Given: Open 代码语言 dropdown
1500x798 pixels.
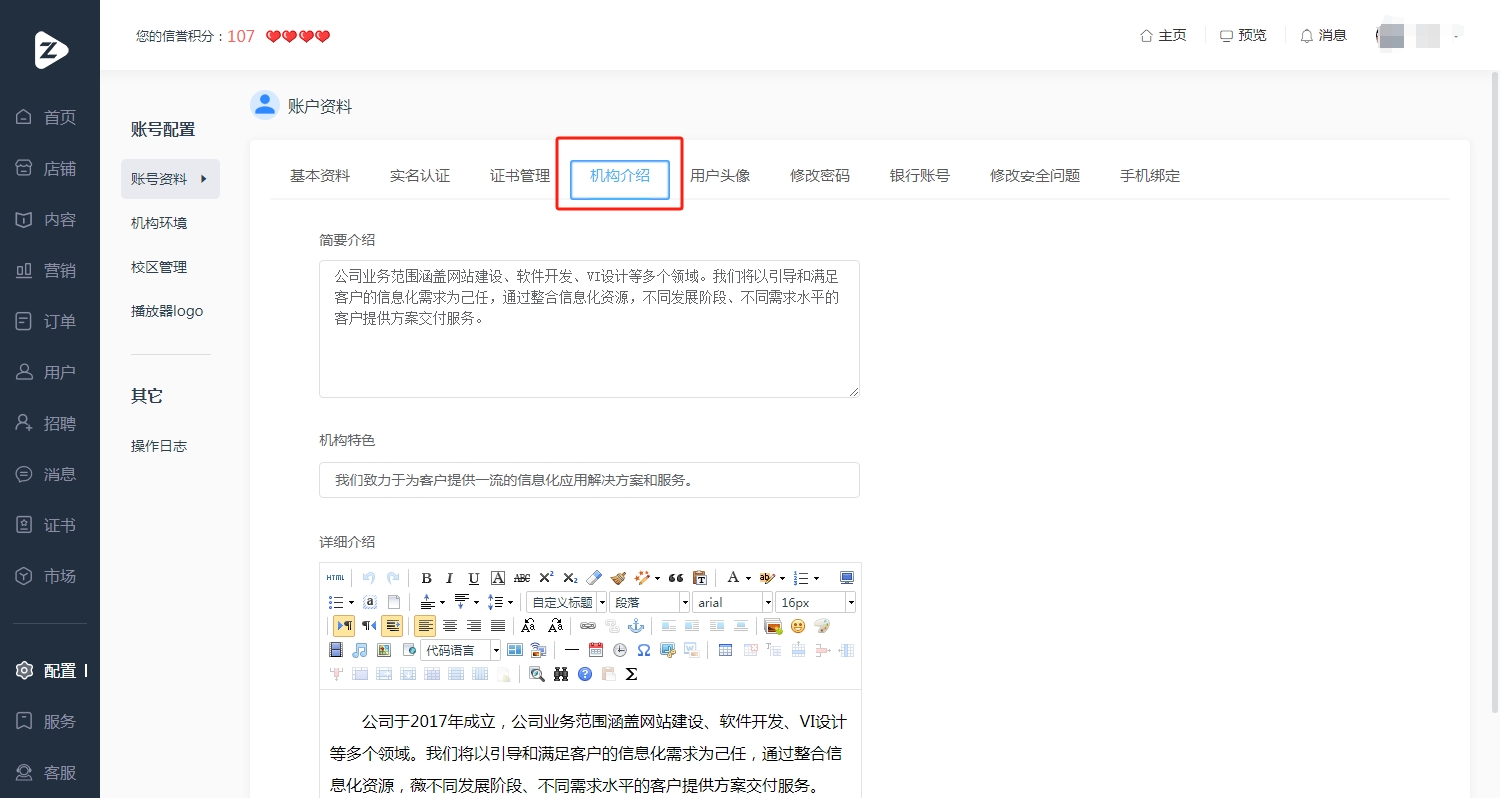Looking at the screenshot, I should (x=461, y=650).
